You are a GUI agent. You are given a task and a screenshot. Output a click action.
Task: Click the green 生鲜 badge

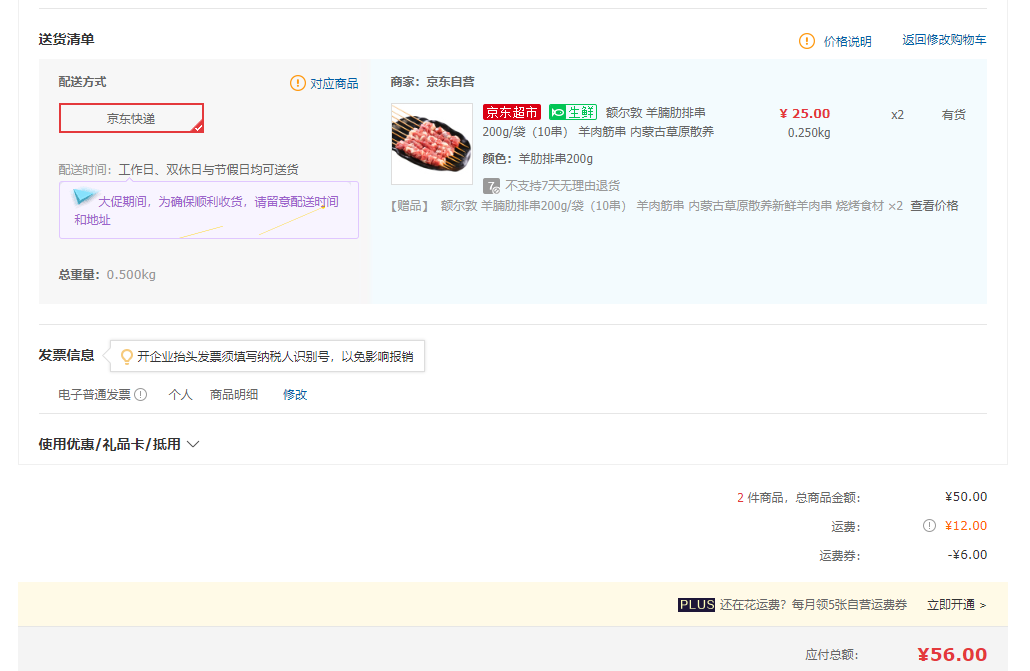point(573,112)
